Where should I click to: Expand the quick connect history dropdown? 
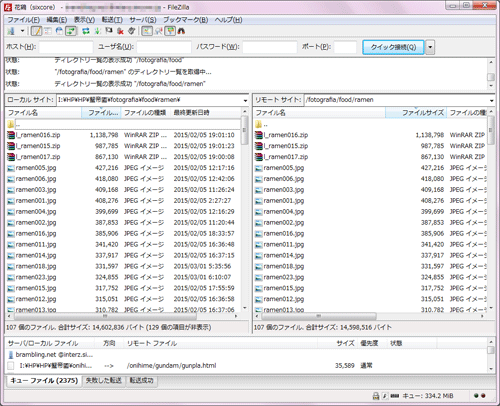(430, 47)
